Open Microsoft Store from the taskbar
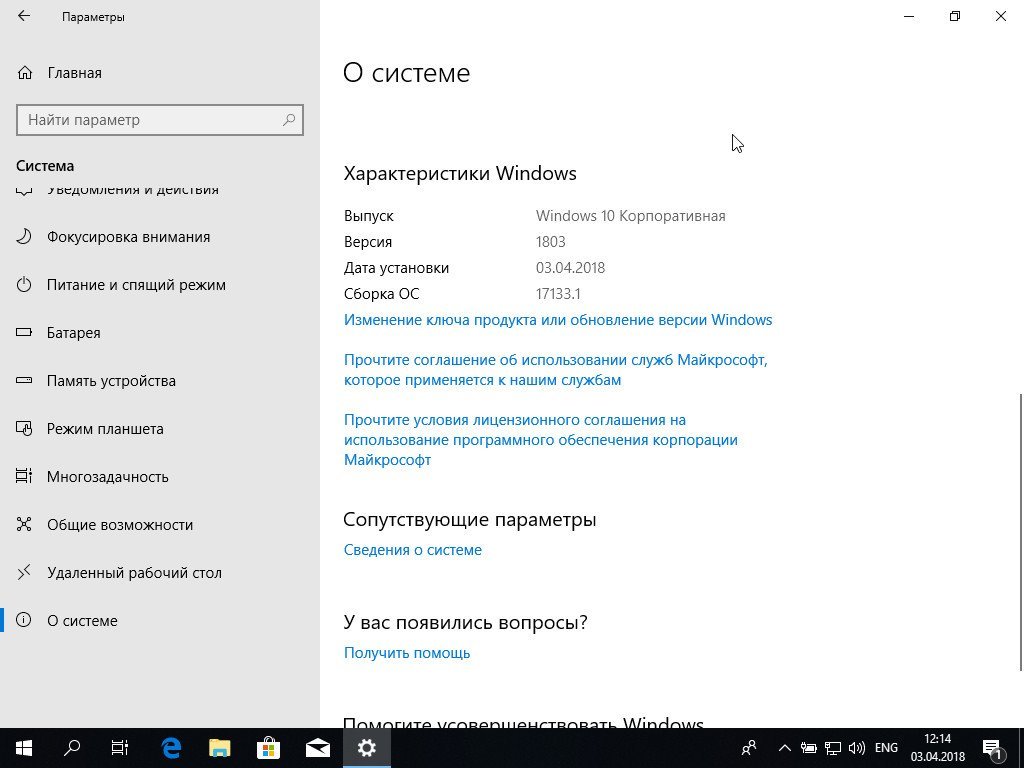This screenshot has width=1024, height=768. (x=268, y=748)
